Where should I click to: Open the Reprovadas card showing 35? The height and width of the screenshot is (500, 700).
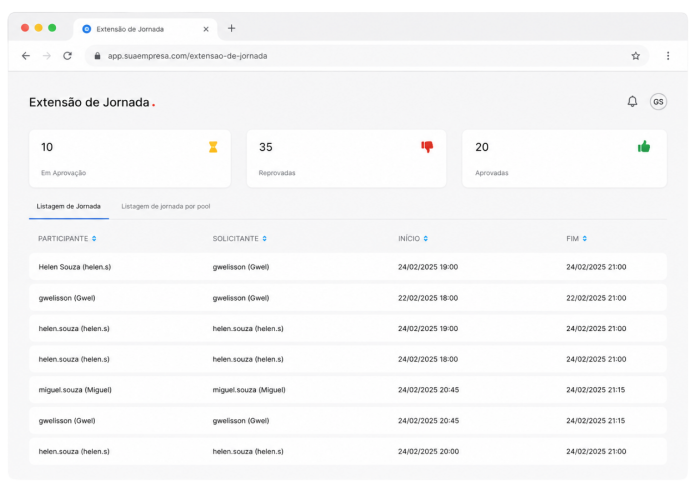[346, 158]
